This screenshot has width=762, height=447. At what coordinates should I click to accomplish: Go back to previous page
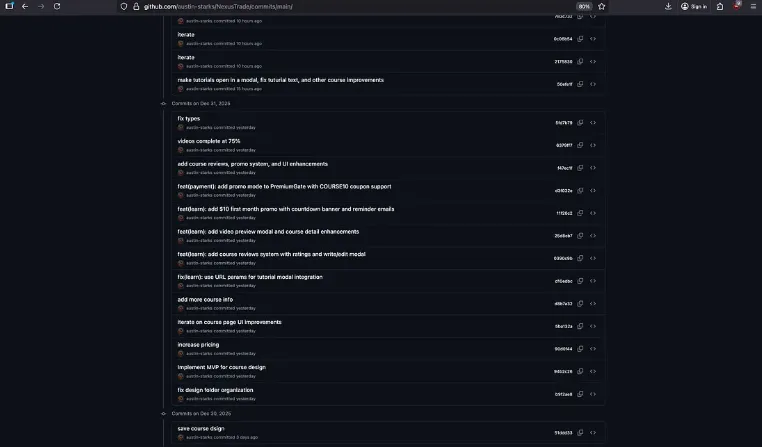(25, 6)
